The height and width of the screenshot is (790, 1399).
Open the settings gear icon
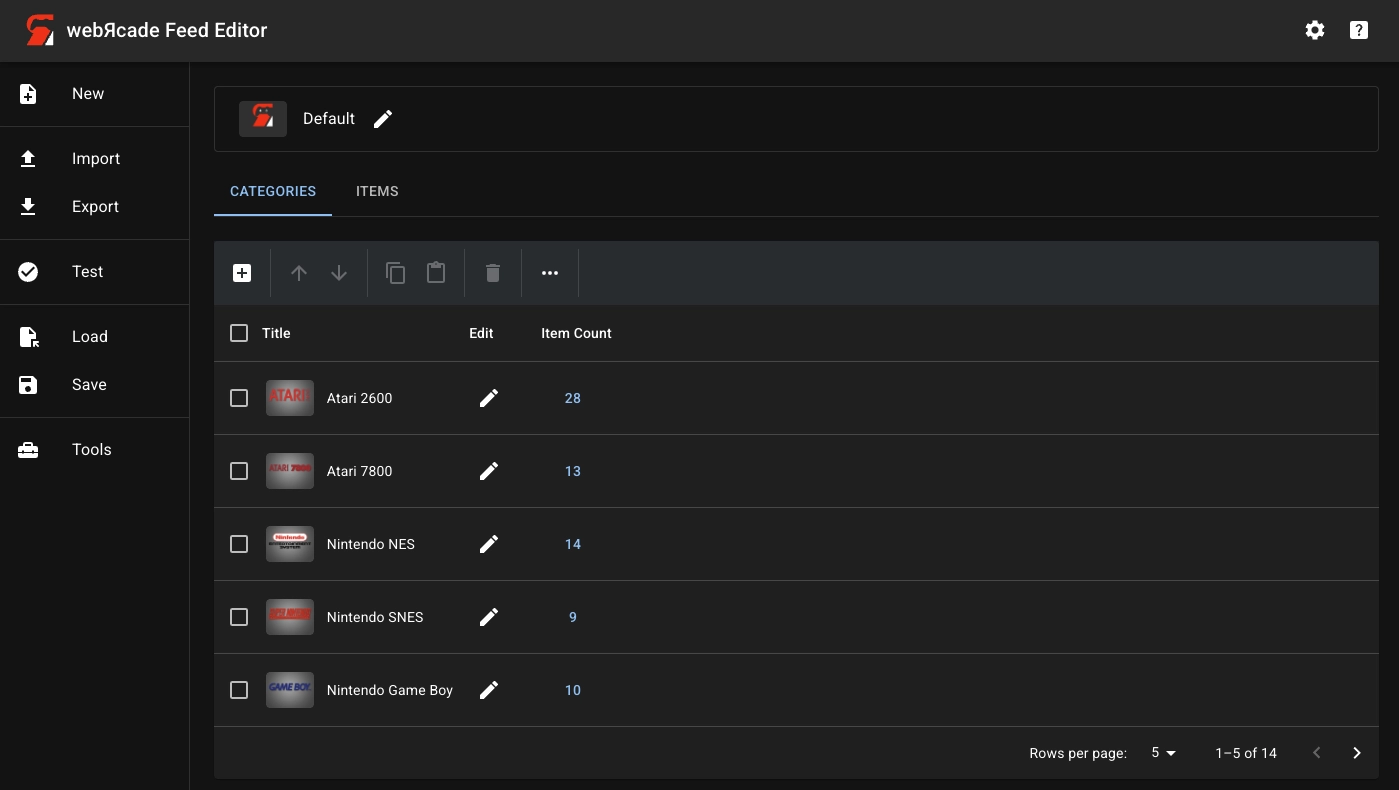pyautogui.click(x=1315, y=30)
